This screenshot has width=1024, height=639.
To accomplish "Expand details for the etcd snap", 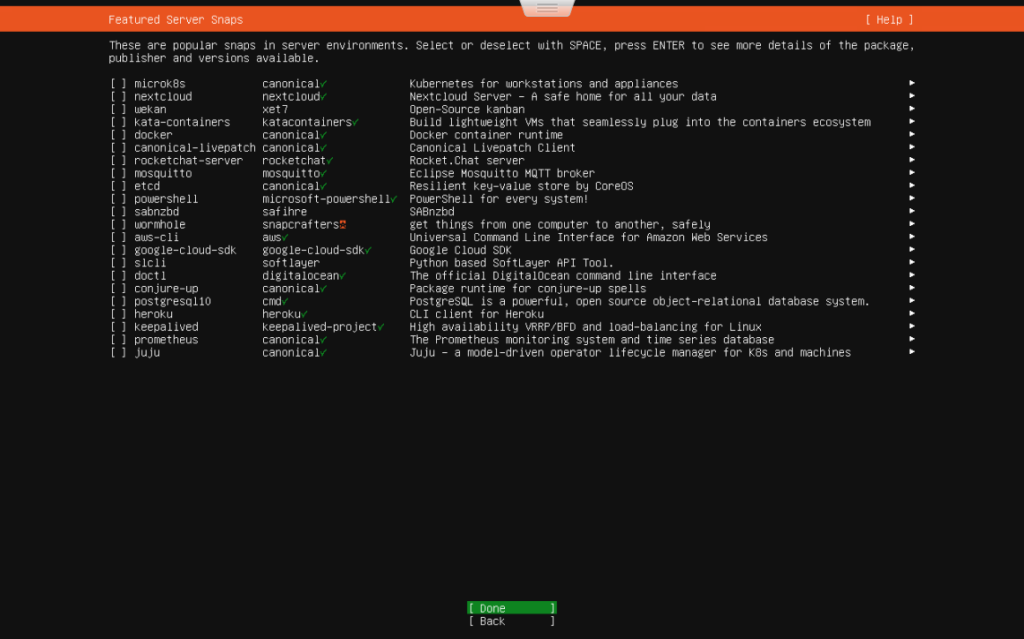I will [x=911, y=186].
